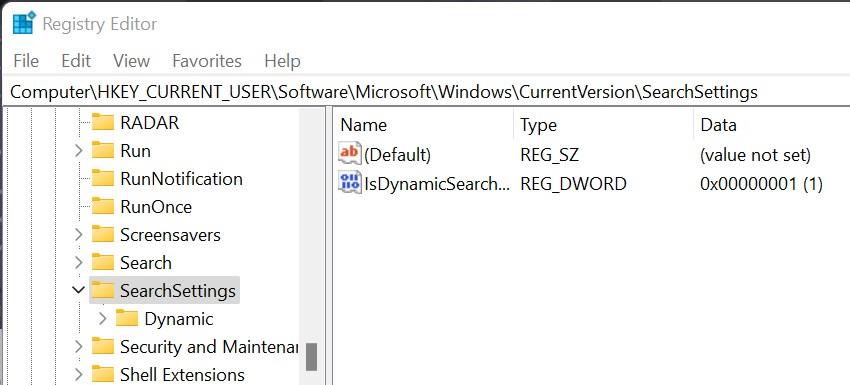
Task: Select the Shell Extensions key label
Action: (x=183, y=374)
